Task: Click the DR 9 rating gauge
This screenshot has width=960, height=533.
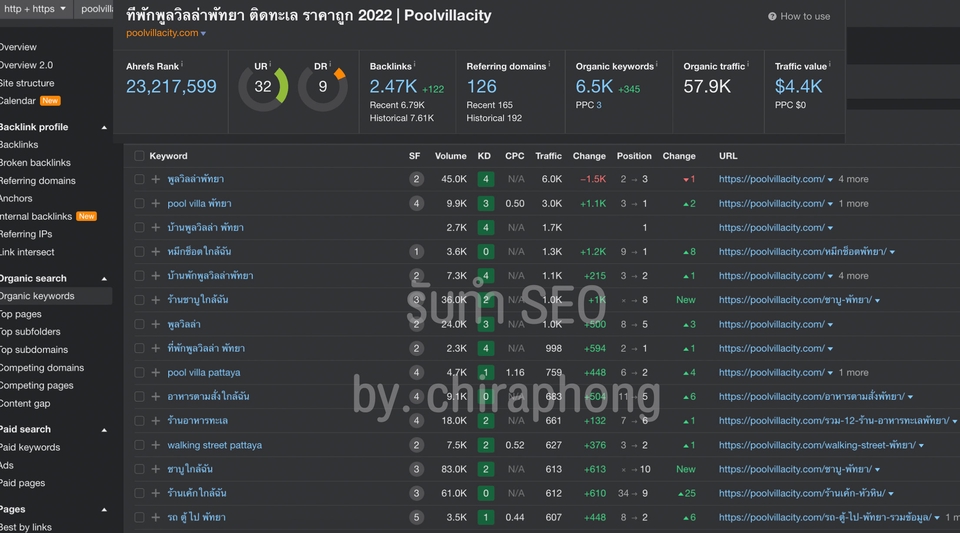Action: (323, 86)
